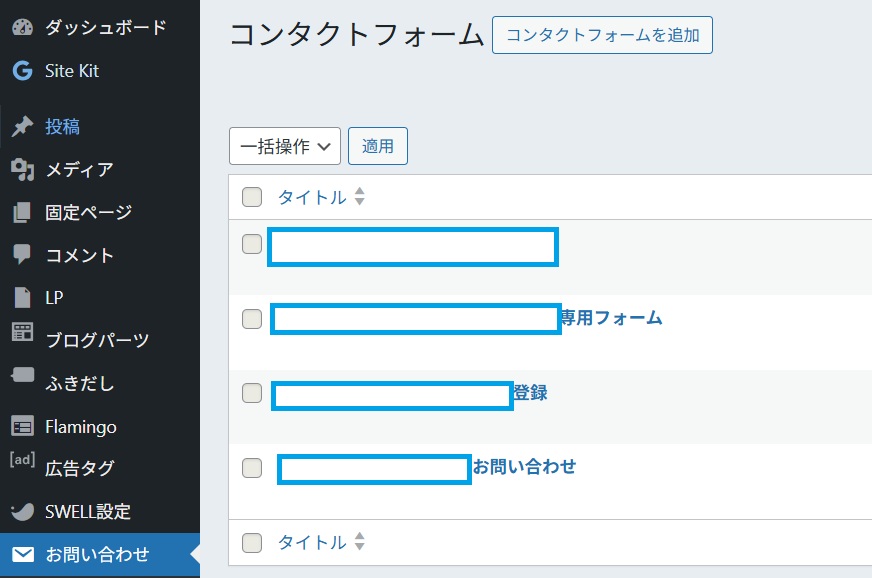Image resolution: width=872 pixels, height=578 pixels.
Task: Open the 一括操作 bulk actions dropdown
Action: (285, 146)
